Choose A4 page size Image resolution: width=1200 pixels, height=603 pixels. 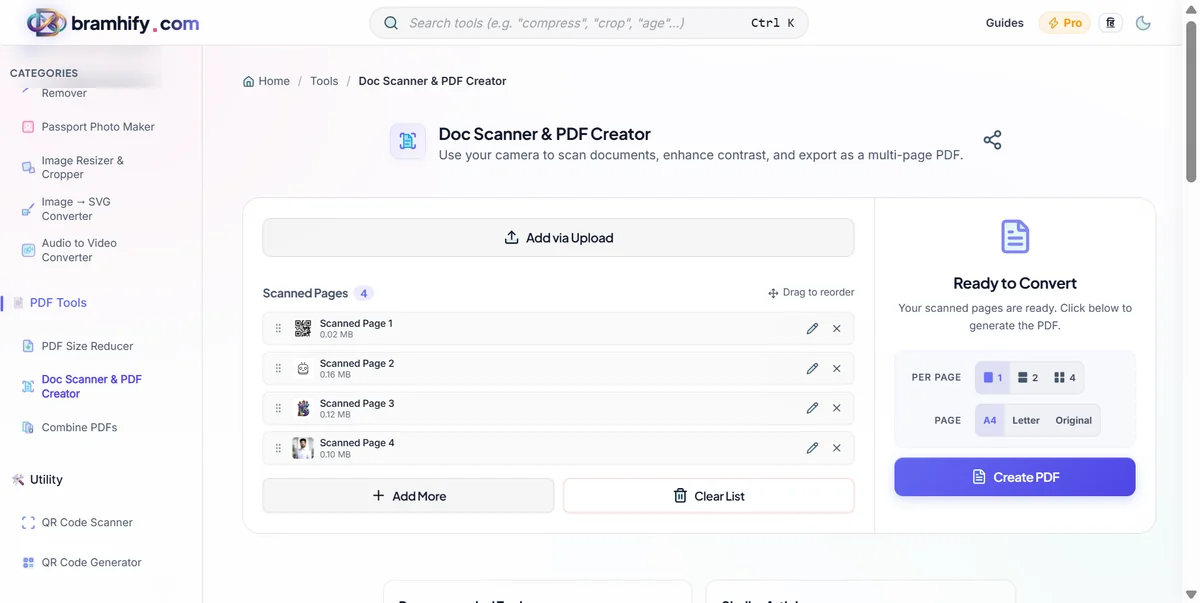(x=990, y=420)
